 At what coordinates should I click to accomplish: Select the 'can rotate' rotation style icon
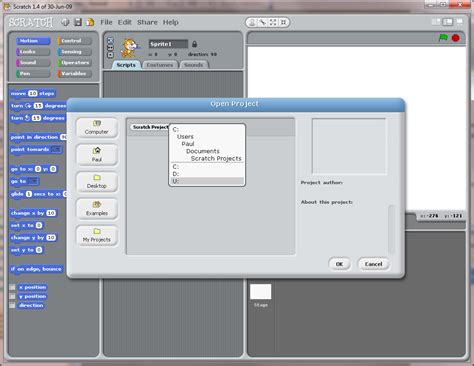click(110, 41)
